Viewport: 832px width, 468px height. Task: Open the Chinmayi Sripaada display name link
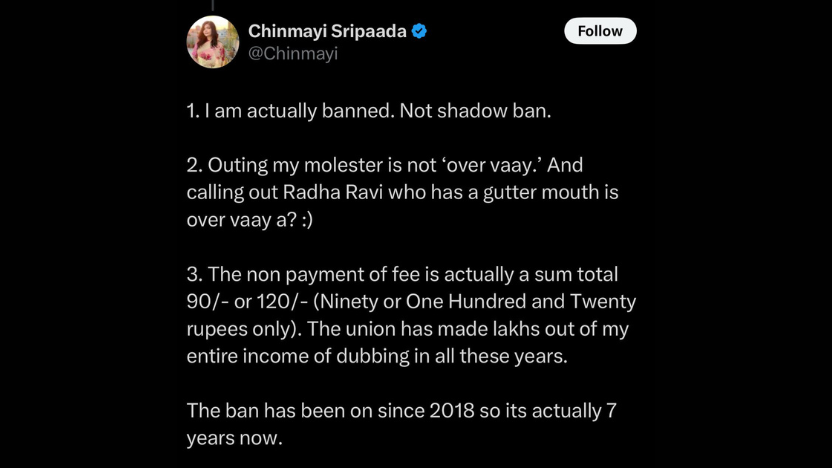327,31
